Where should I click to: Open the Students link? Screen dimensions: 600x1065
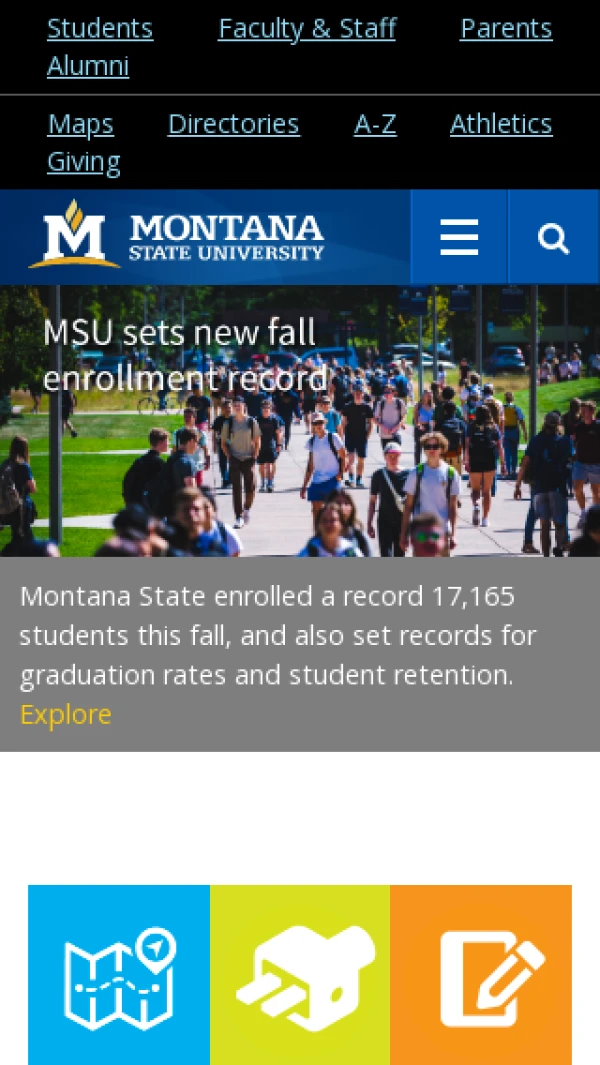tap(100, 28)
